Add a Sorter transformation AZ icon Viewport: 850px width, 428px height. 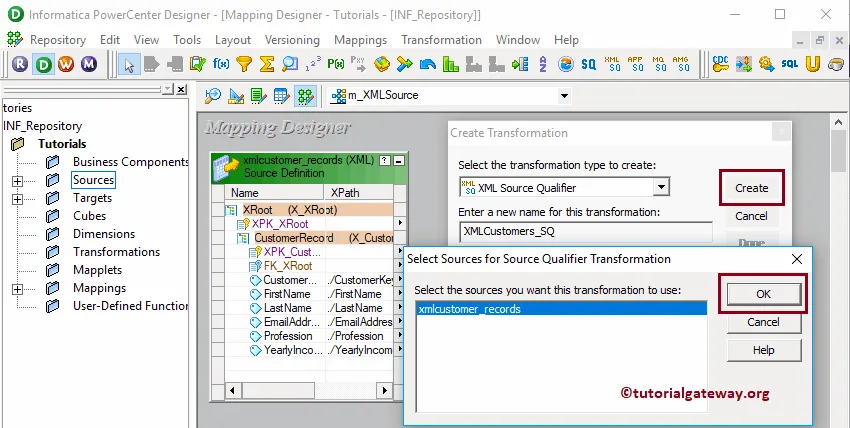pos(543,64)
